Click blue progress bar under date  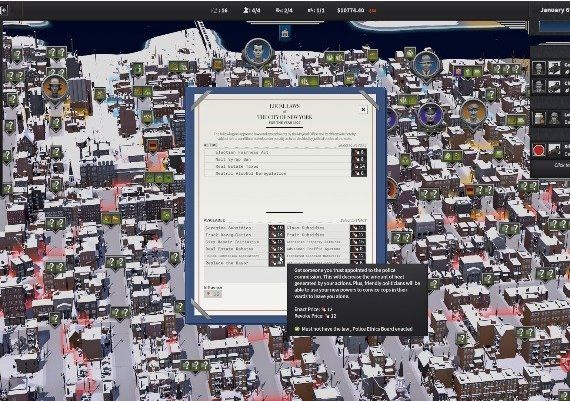(x=554, y=26)
